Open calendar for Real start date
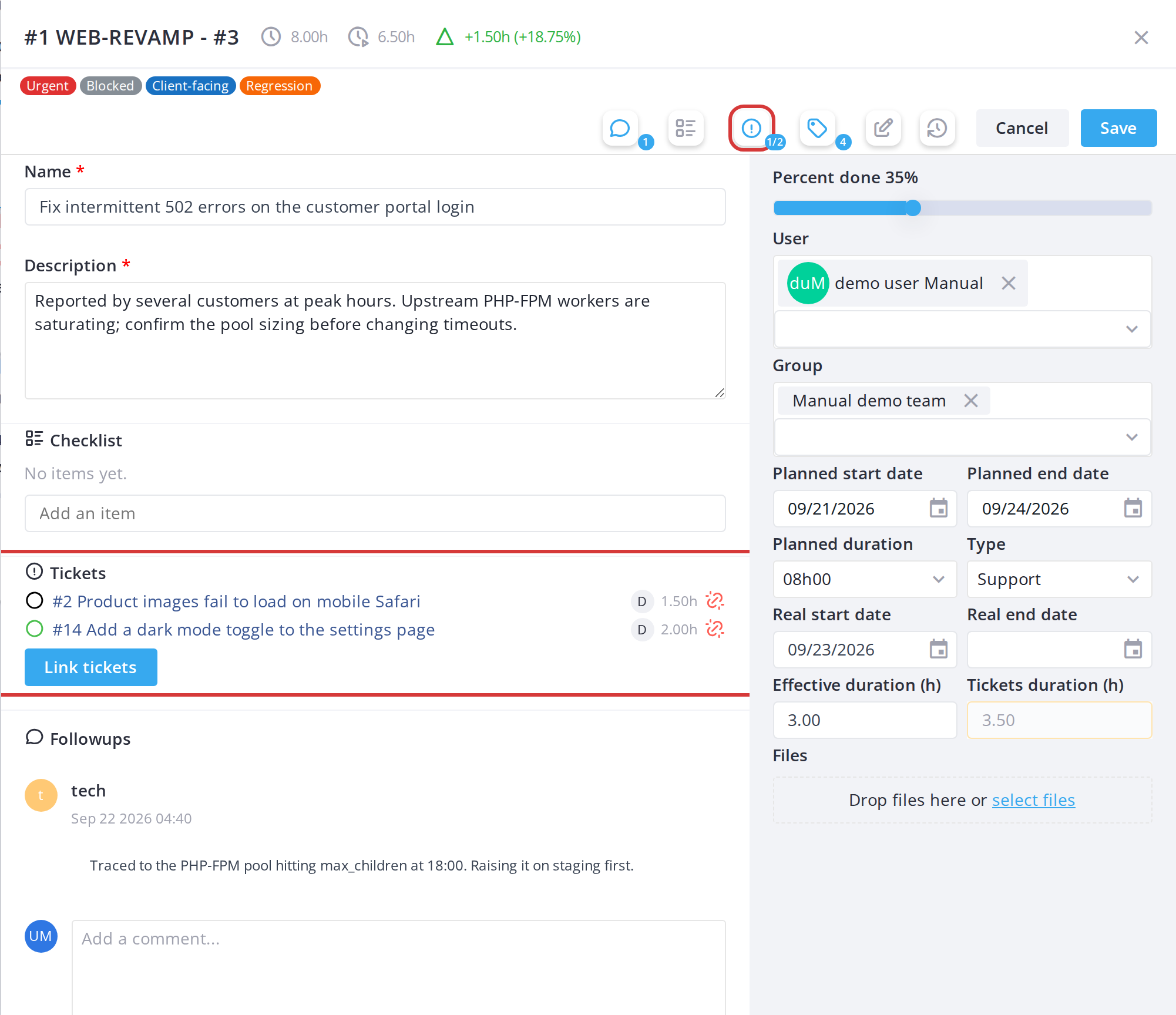 [938, 650]
